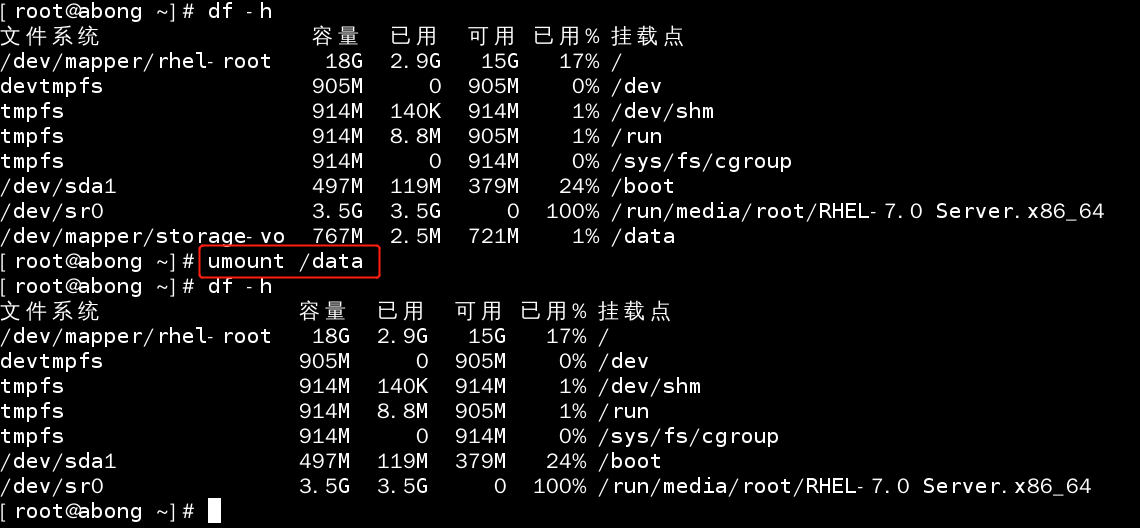1140x528 pixels.
Task: Select the "挂载点" header in first output
Action: [648, 36]
